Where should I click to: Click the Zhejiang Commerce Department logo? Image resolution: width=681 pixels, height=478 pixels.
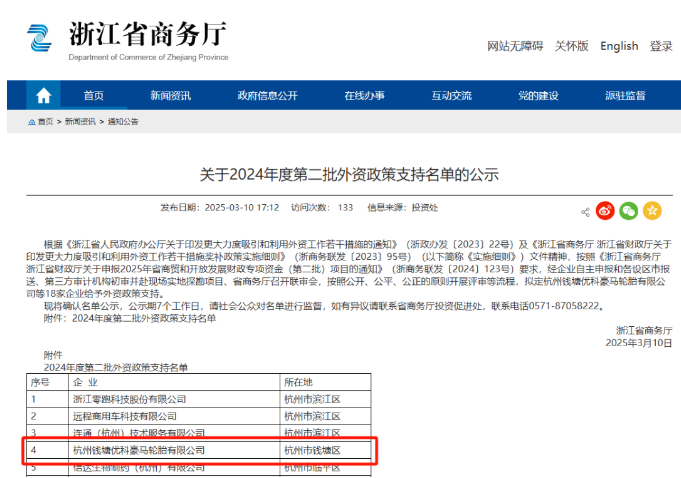(x=40, y=38)
